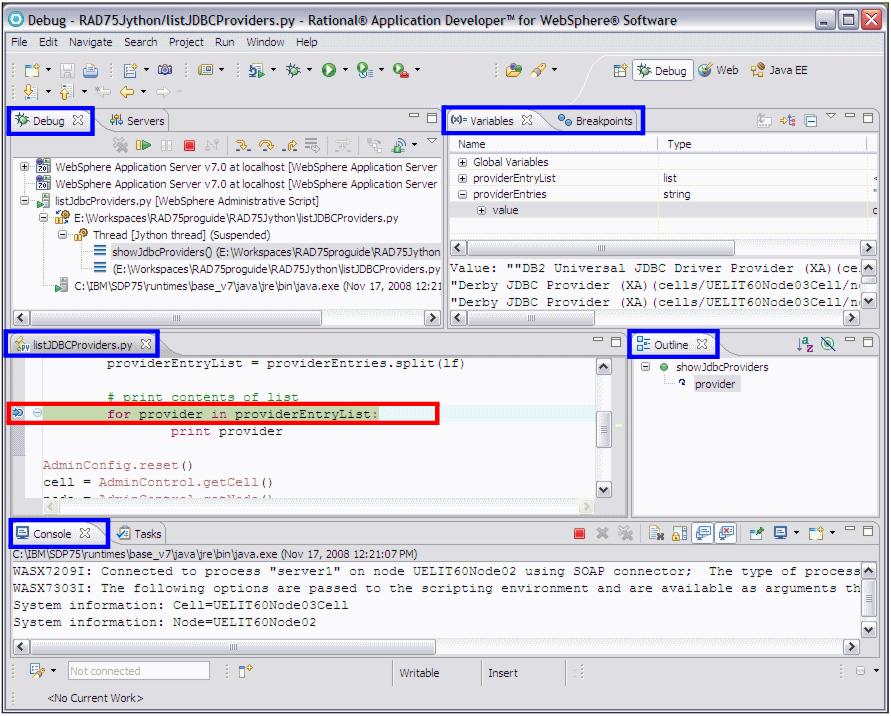The width and height of the screenshot is (891, 716).
Task: Click the Debug bug launch icon in toolbar
Action: pyautogui.click(x=293, y=70)
